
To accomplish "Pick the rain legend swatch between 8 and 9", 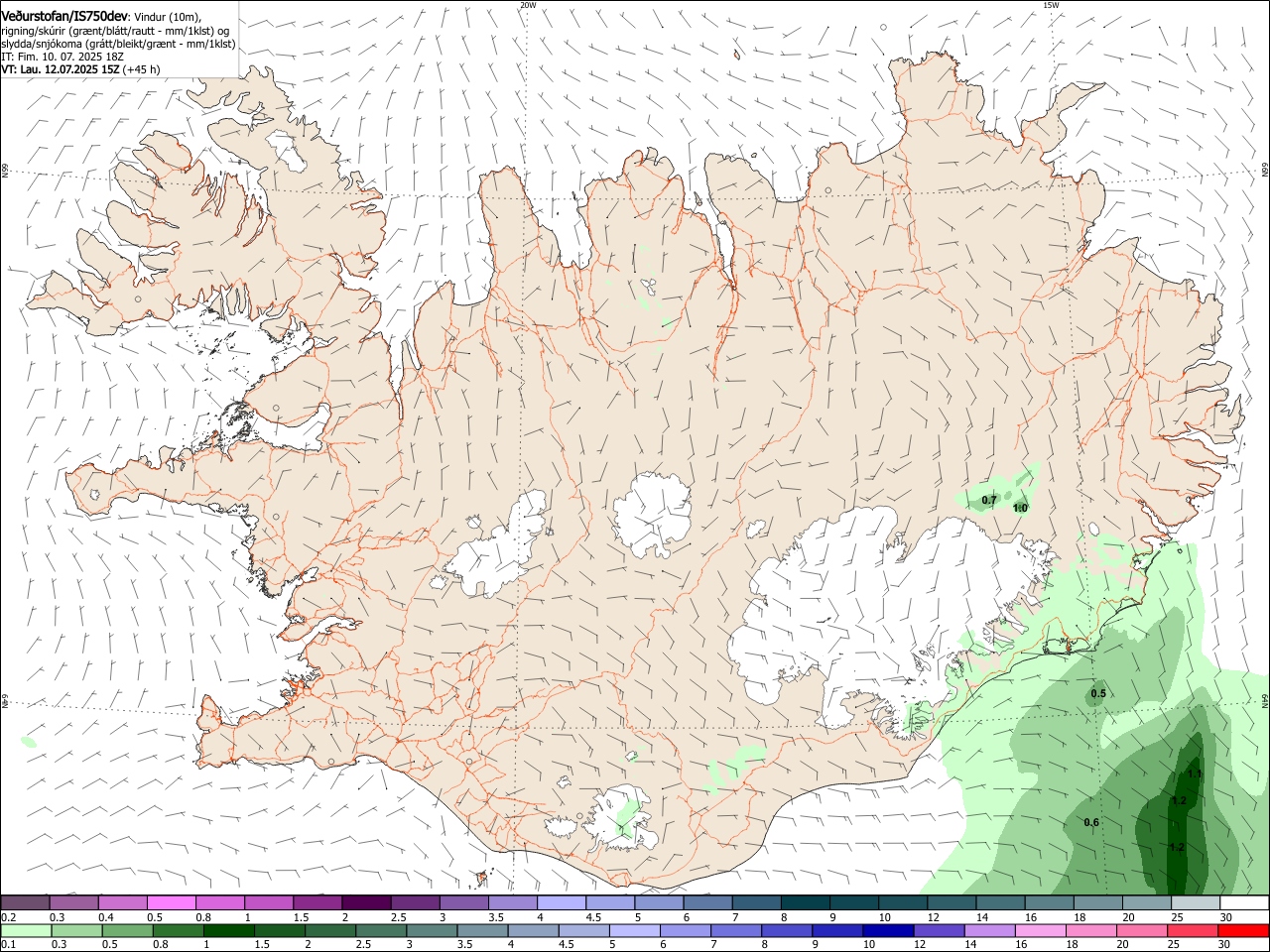I will pos(788,931).
